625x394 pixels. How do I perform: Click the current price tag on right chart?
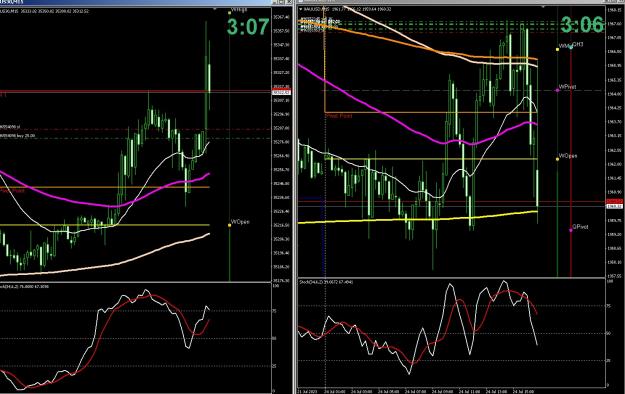[x=614, y=206]
